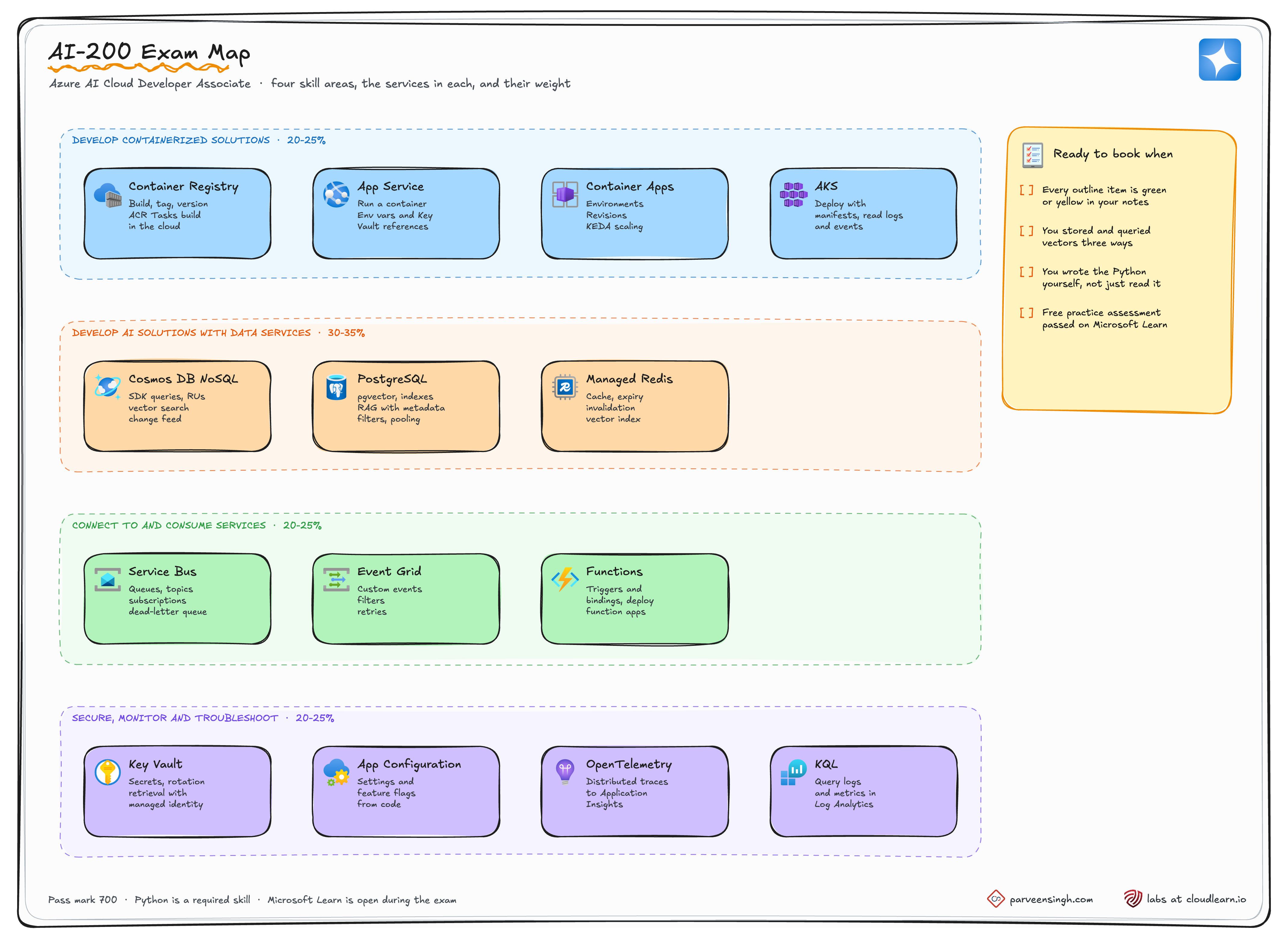Select the Container Apps card title
Viewport: 1288px width, 945px height.
click(630, 187)
